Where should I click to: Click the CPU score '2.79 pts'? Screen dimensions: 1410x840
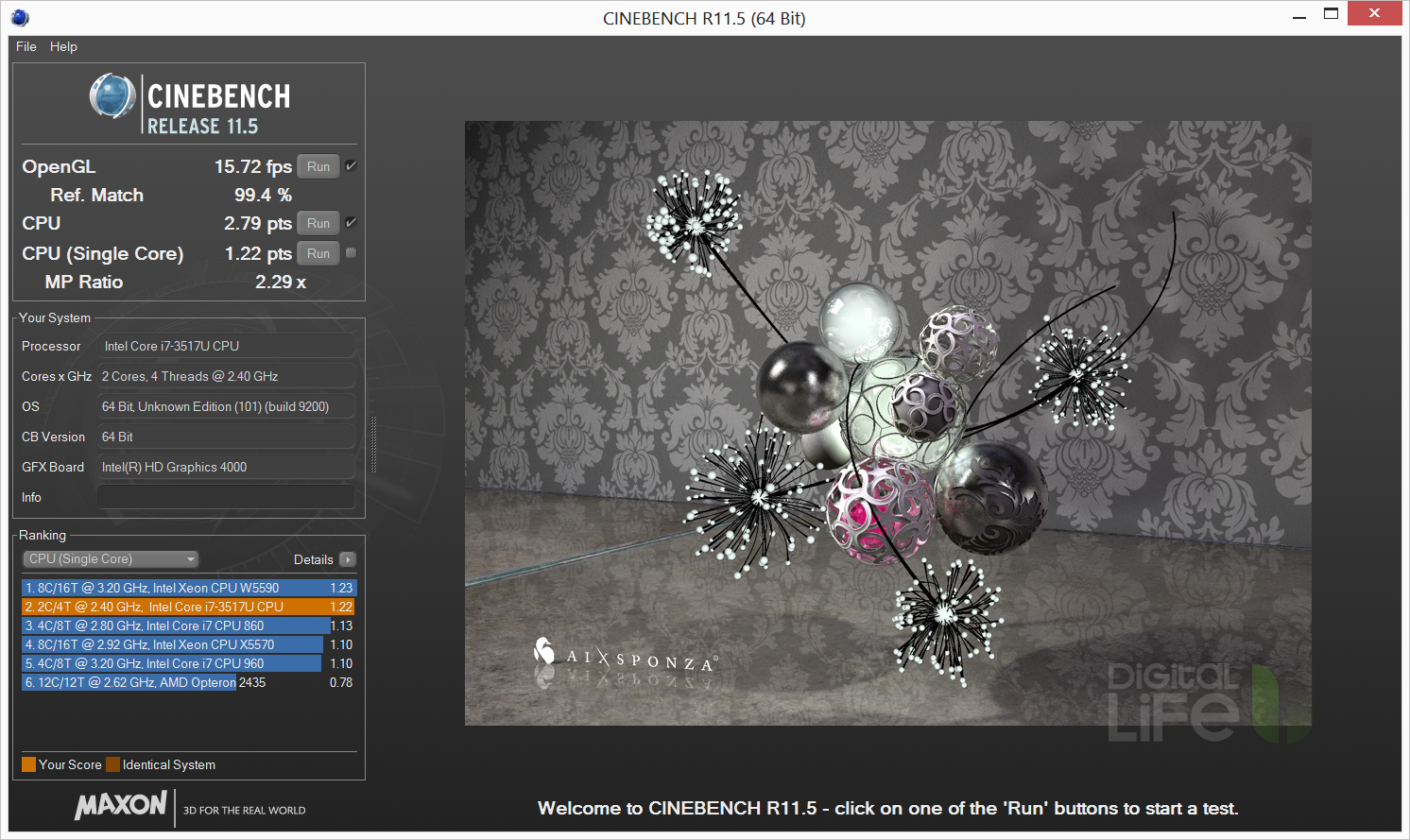(258, 223)
